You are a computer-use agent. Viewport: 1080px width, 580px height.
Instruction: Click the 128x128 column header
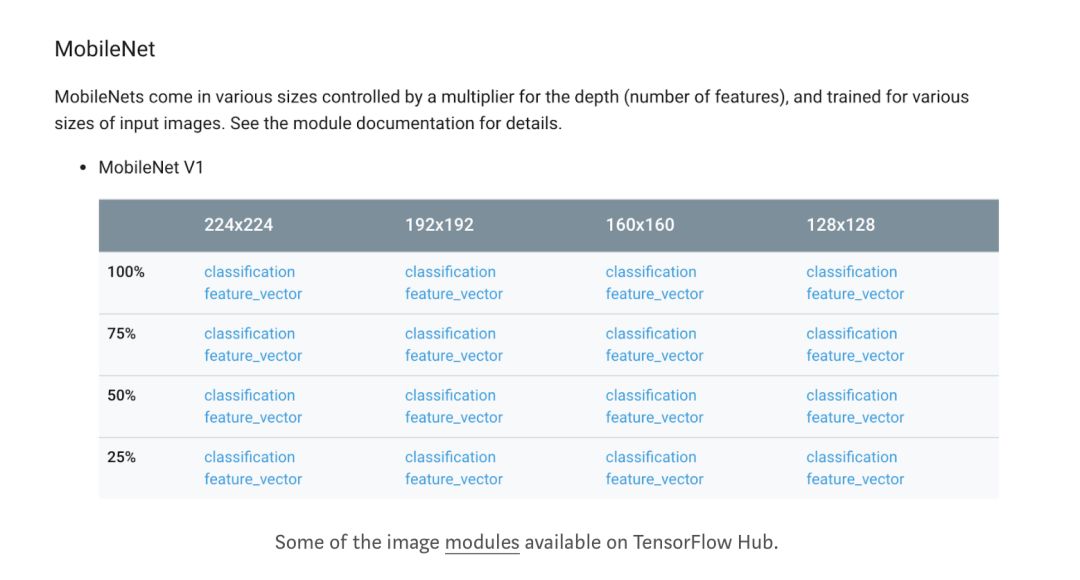pos(840,225)
